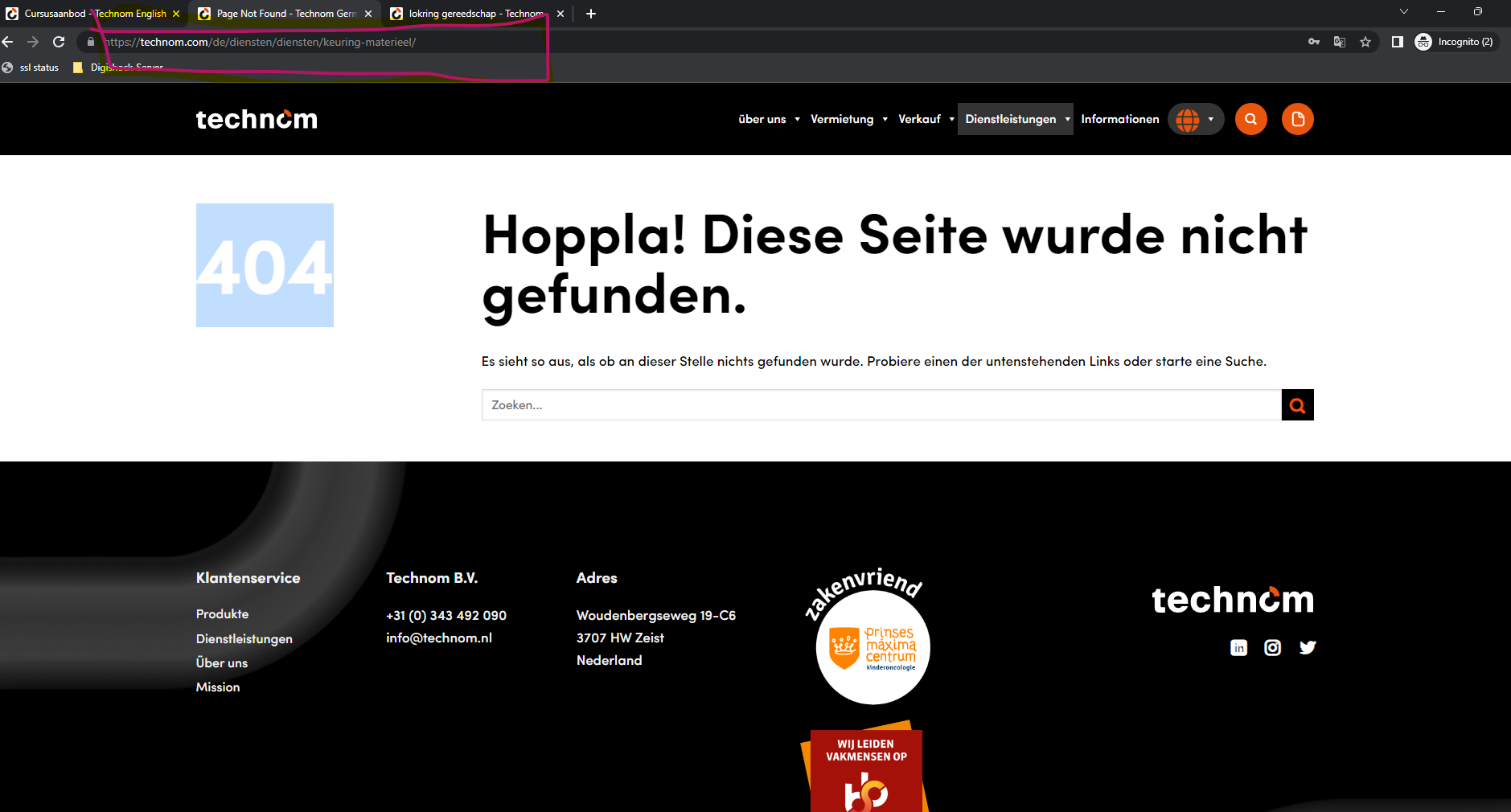Image resolution: width=1511 pixels, height=812 pixels.
Task: Click the translate page icon
Action: (1340, 42)
